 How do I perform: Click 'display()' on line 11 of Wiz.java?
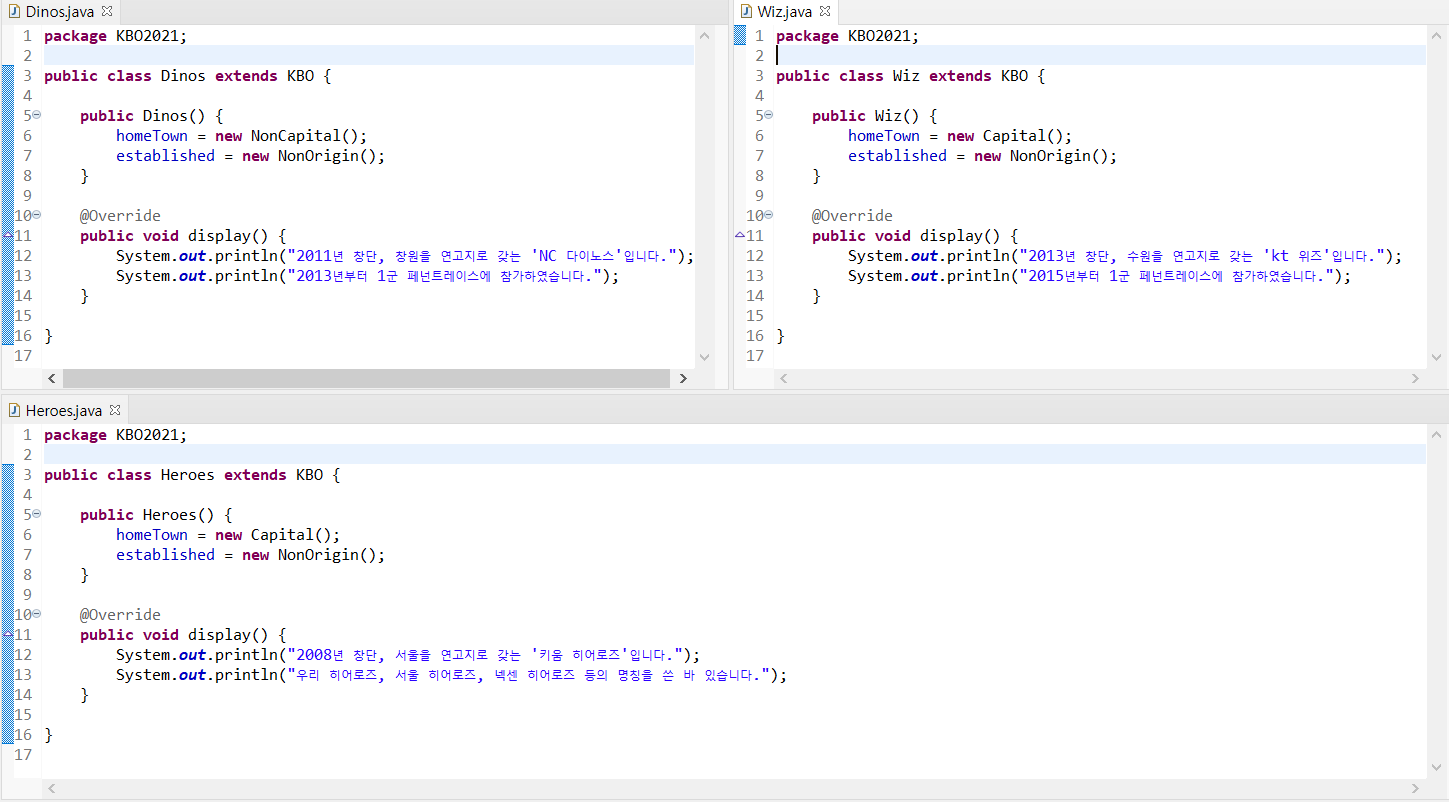(964, 235)
